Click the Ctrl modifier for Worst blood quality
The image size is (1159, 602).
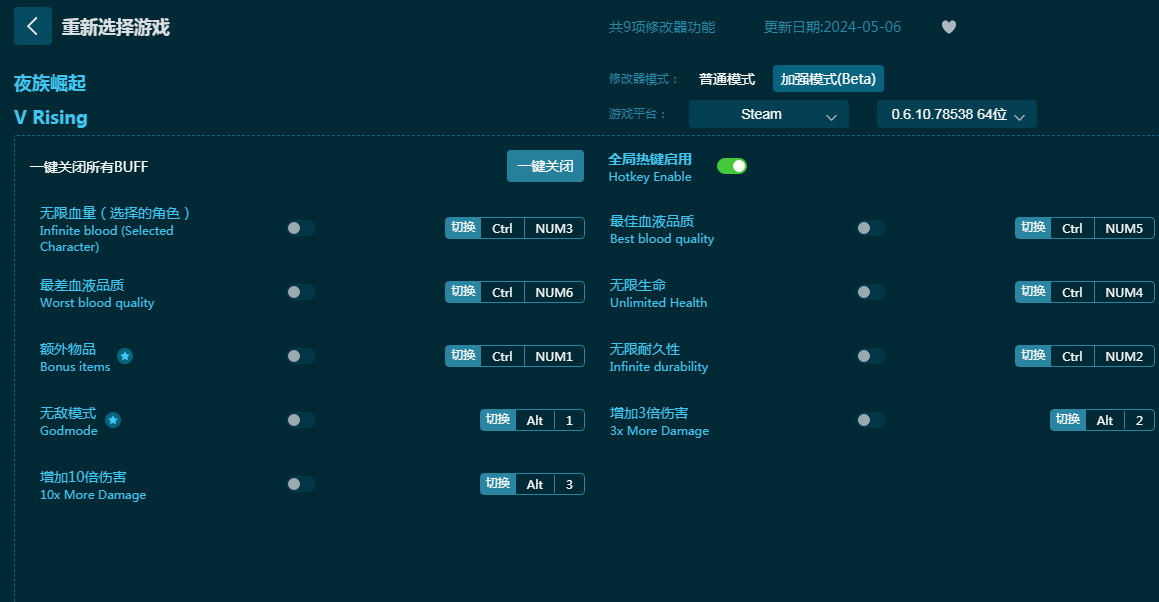click(x=503, y=292)
